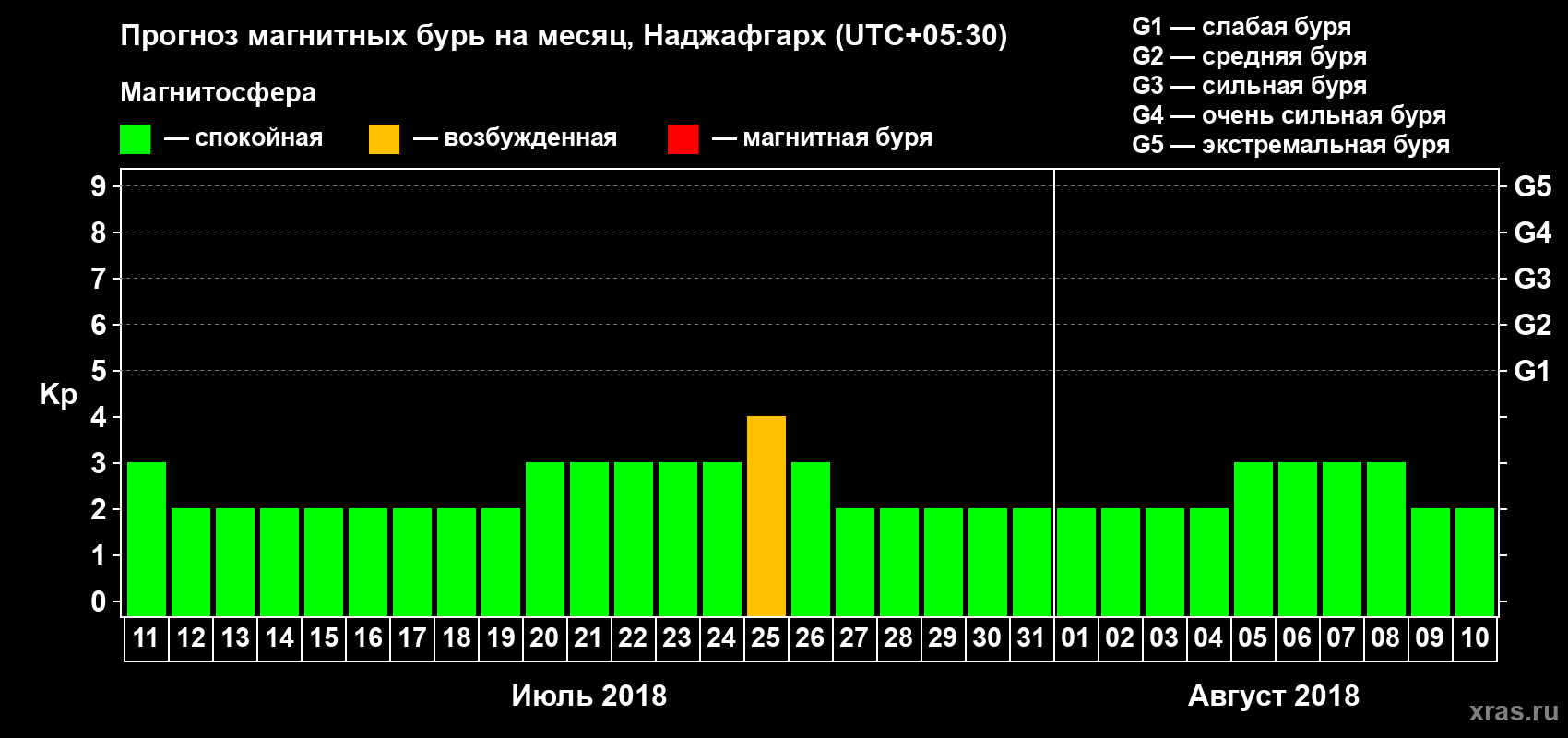This screenshot has height=738, width=1568.
Task: Click the 5 on the Kp axis
Action: click(99, 371)
